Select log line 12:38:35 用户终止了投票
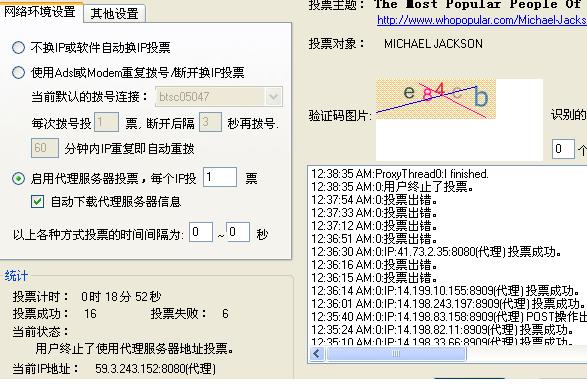587x384 pixels. click(392, 186)
